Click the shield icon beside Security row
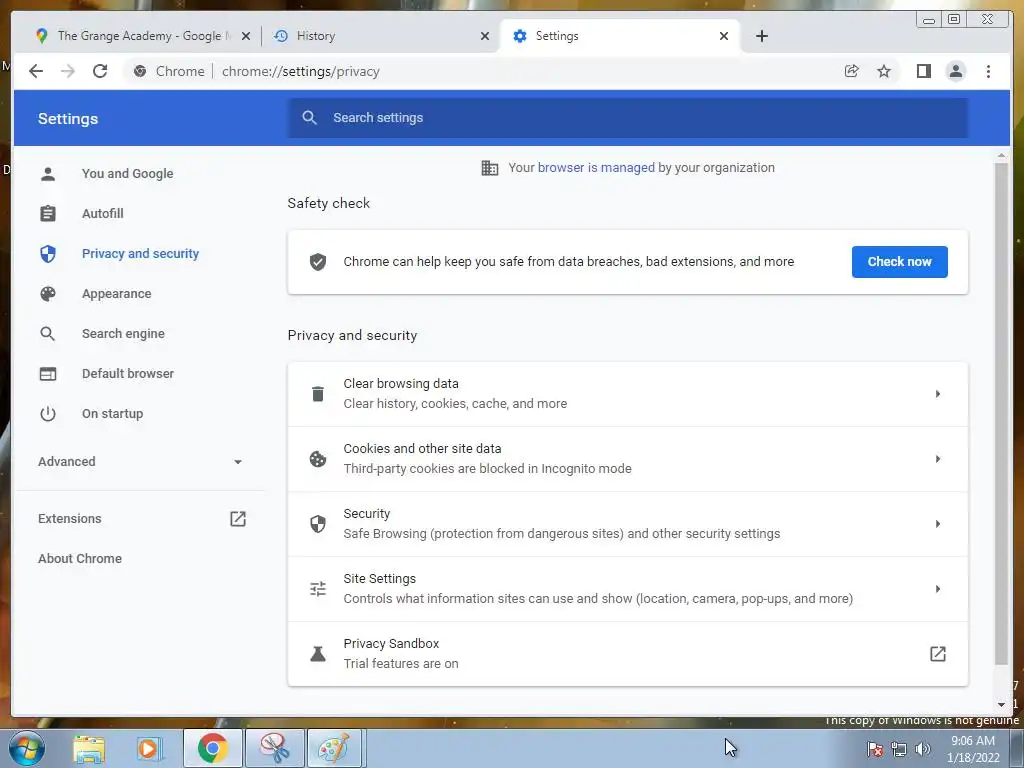 click(318, 524)
